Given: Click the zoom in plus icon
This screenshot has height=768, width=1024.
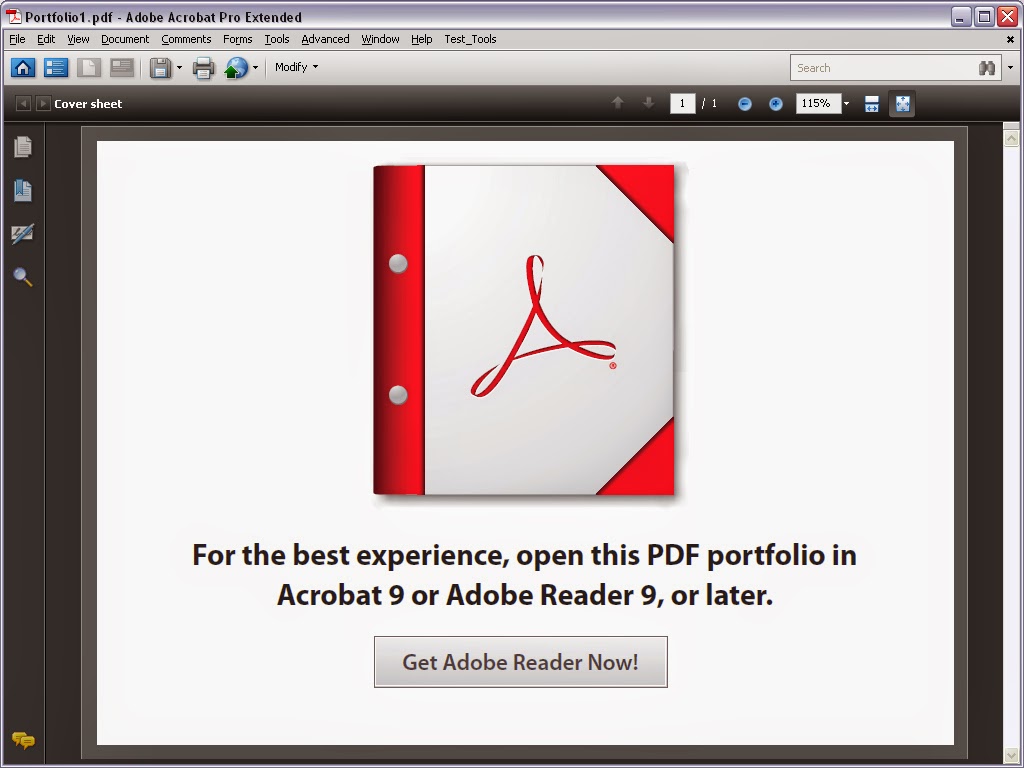Looking at the screenshot, I should pyautogui.click(x=776, y=104).
